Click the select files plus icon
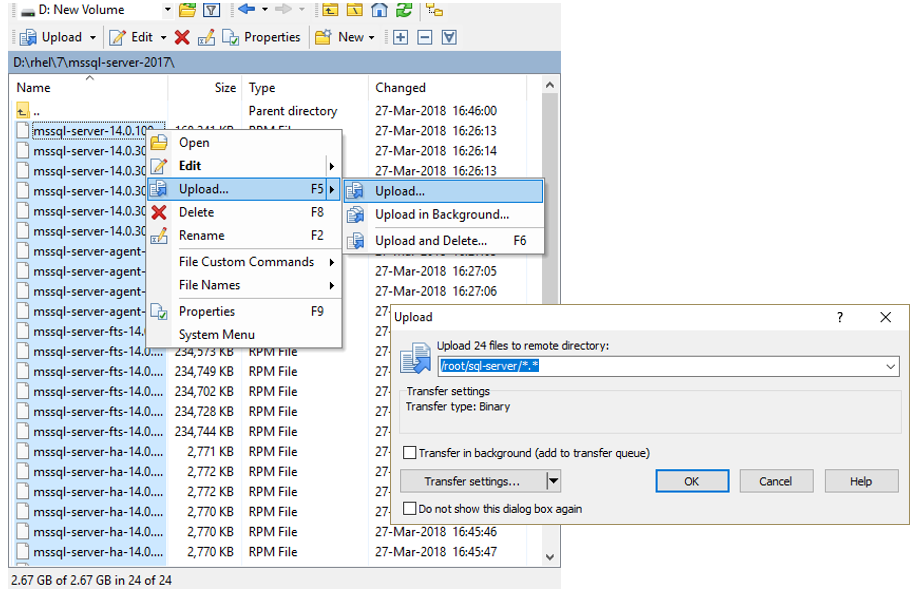This screenshot has height=592, width=915. click(x=400, y=37)
